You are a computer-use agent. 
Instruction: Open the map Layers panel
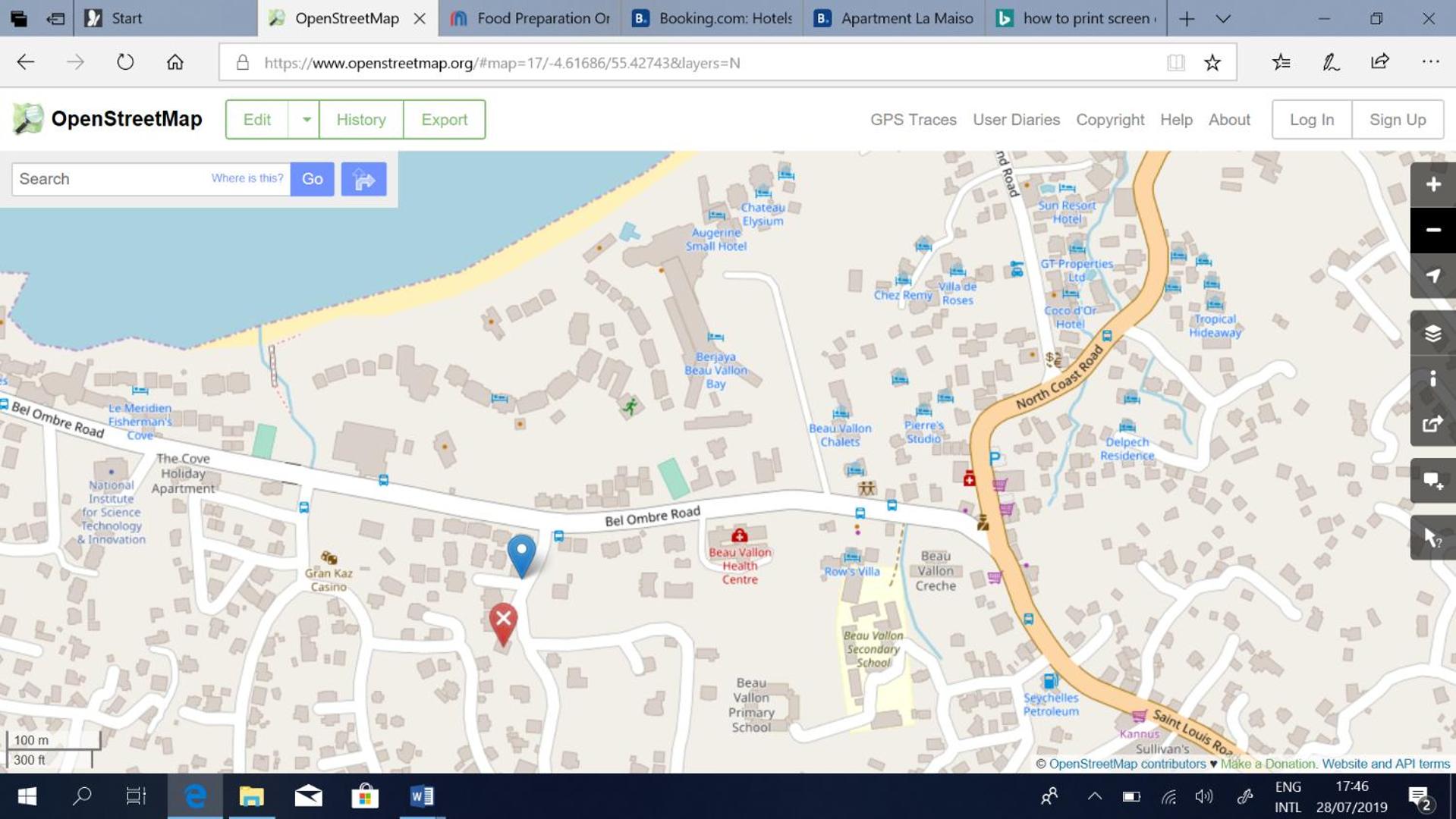[1432, 333]
